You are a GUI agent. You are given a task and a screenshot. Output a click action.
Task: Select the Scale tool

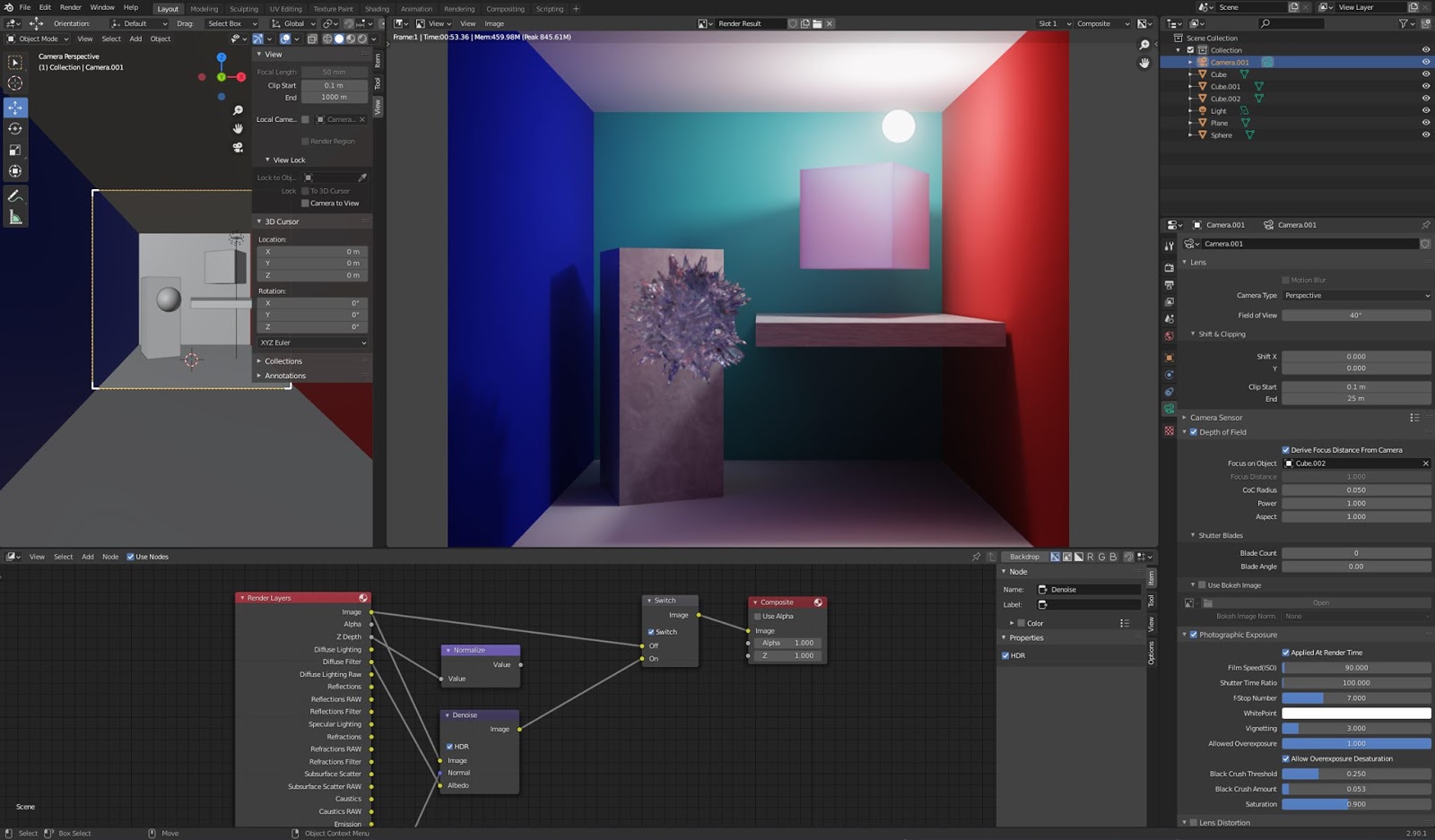tap(14, 149)
